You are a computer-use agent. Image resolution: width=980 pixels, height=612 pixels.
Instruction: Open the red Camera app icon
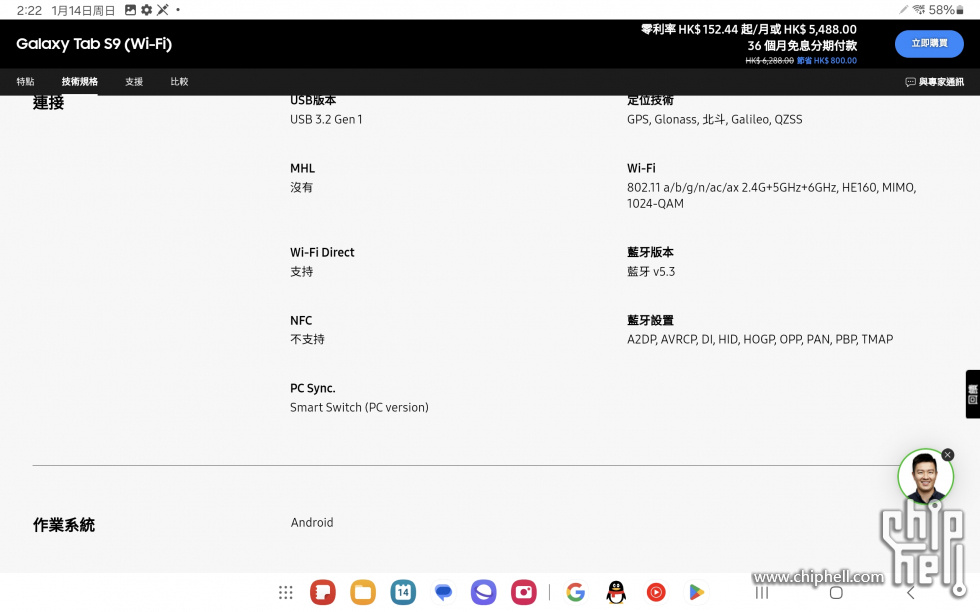[524, 592]
